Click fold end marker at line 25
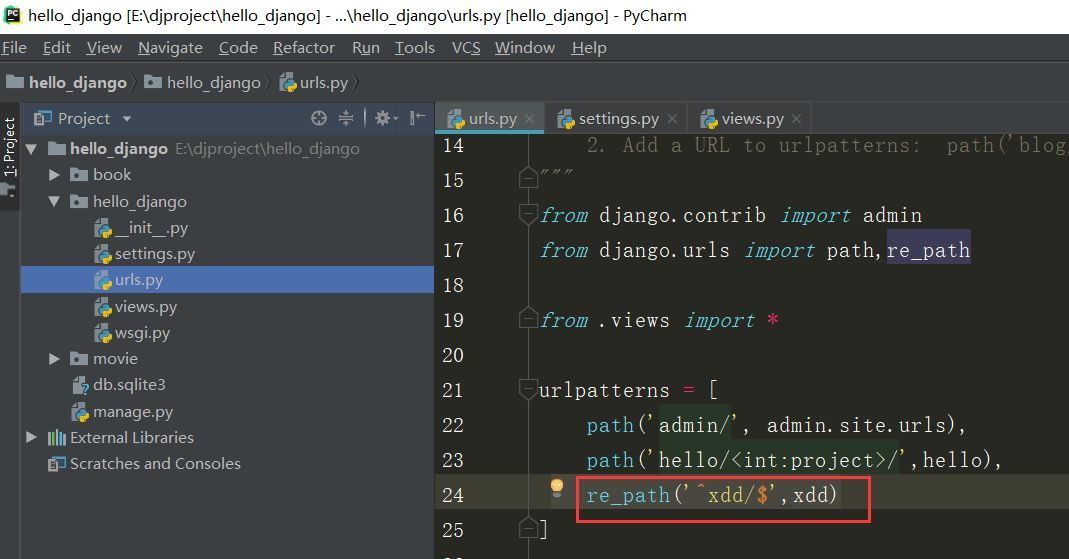The image size is (1069, 559). [x=528, y=528]
